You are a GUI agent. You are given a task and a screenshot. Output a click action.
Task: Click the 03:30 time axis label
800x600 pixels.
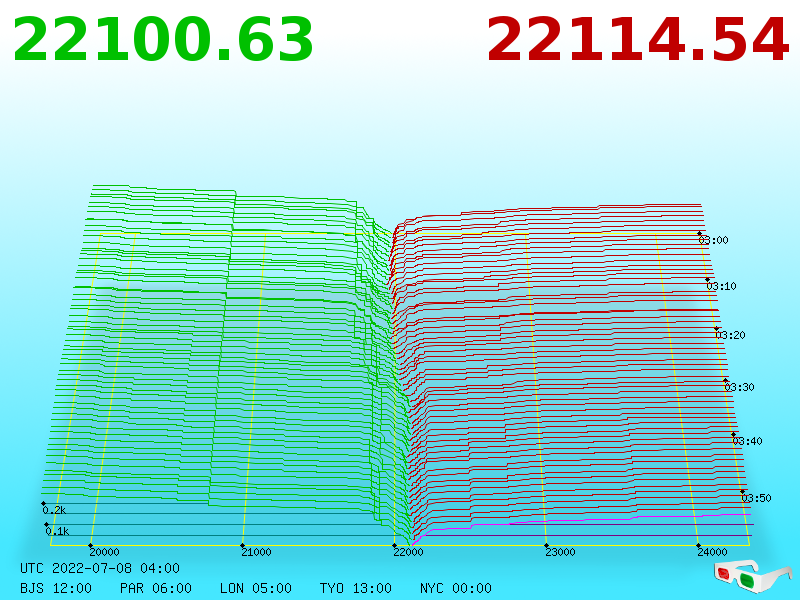[x=739, y=387]
